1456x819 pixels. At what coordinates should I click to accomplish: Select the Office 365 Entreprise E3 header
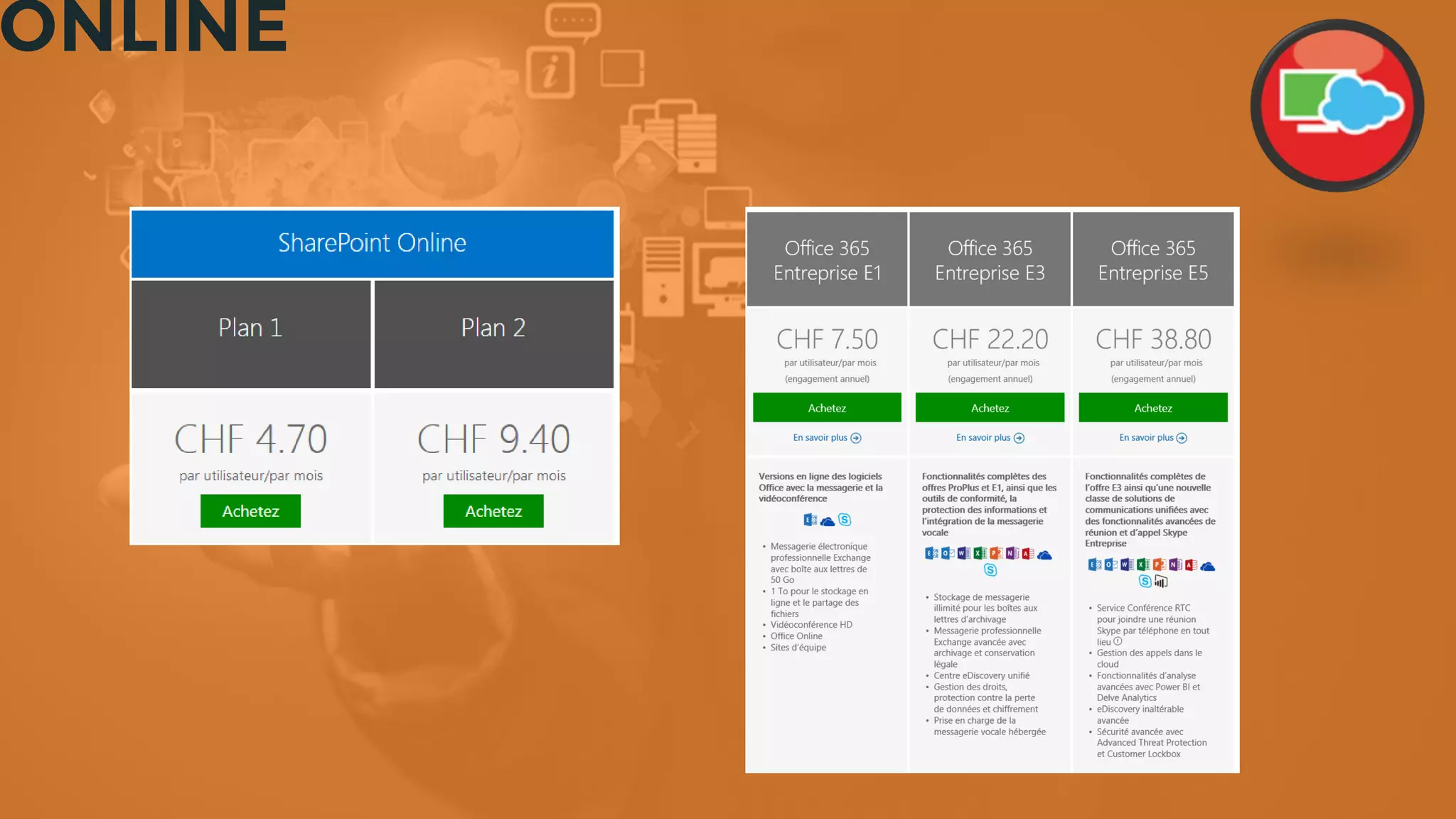(990, 260)
